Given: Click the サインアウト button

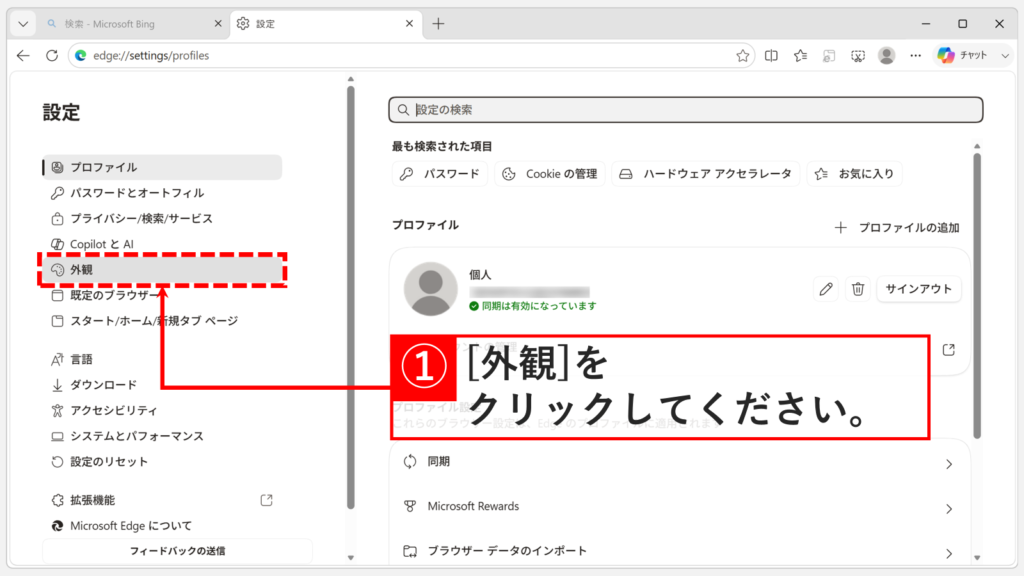Looking at the screenshot, I should 919,289.
